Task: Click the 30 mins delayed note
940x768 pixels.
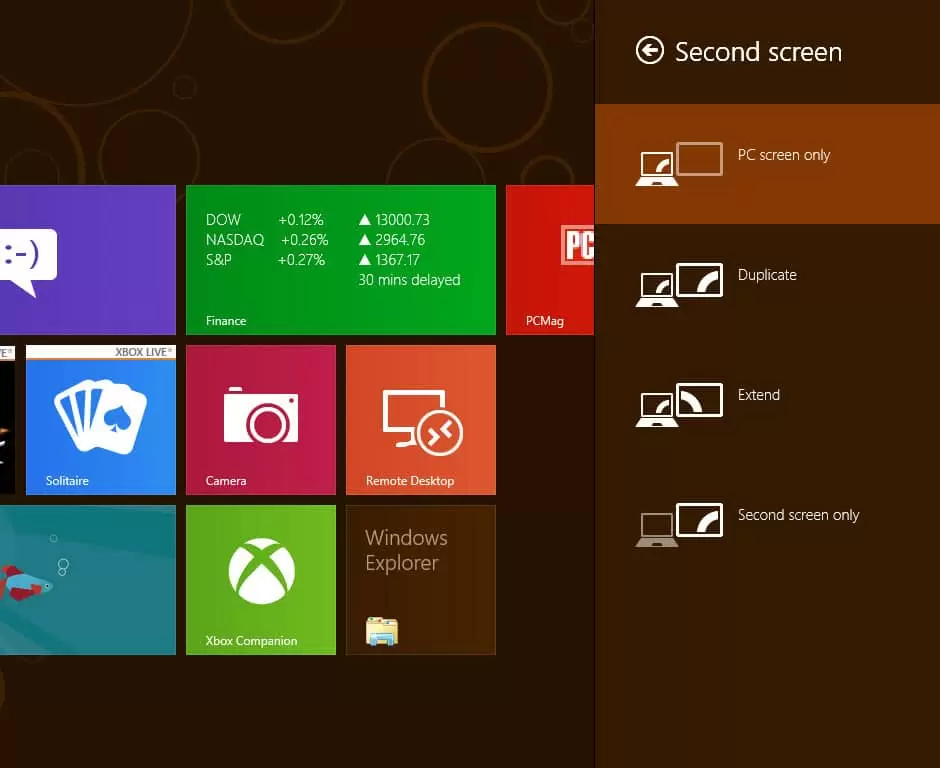Action: [x=409, y=280]
